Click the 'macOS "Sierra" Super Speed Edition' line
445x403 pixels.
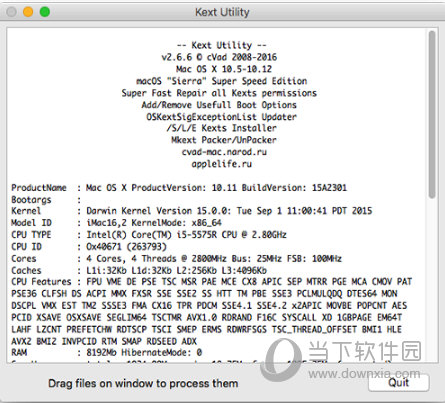coord(222,81)
